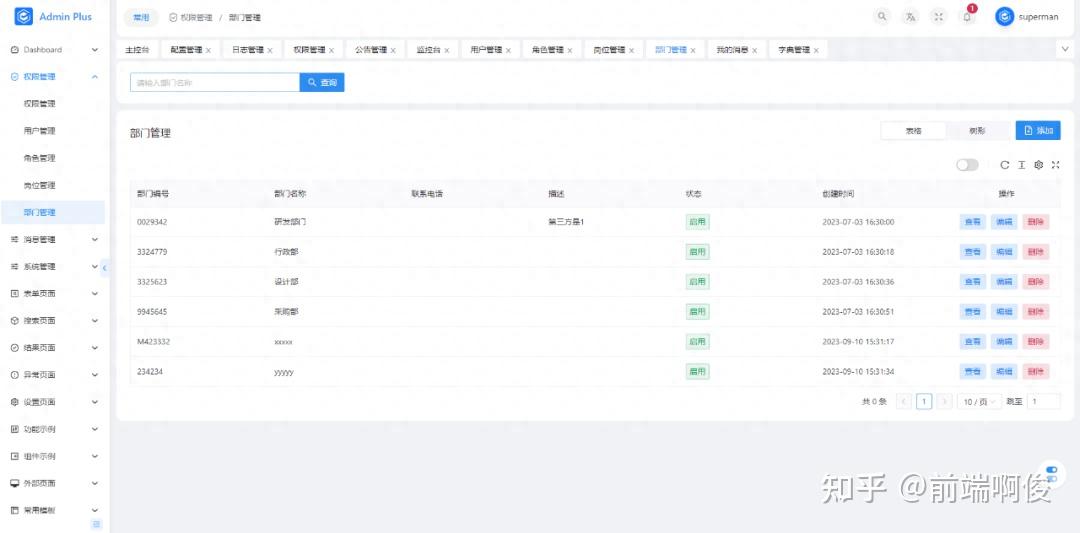
Task: Close the 配置管理 tab
Action: pos(208,50)
